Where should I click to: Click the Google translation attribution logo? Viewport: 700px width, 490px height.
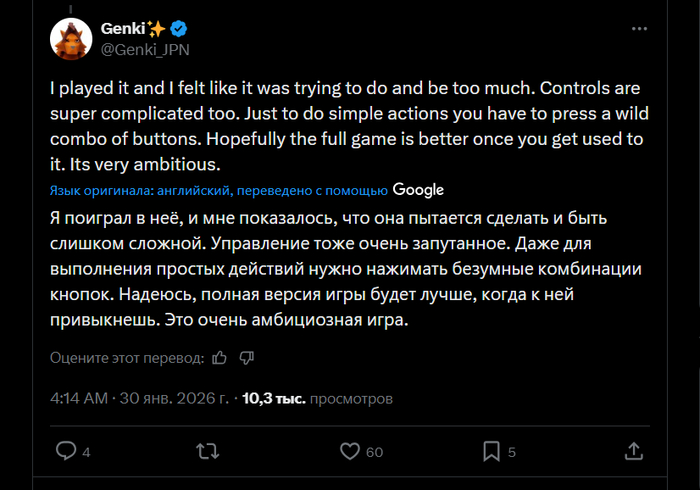tap(418, 189)
